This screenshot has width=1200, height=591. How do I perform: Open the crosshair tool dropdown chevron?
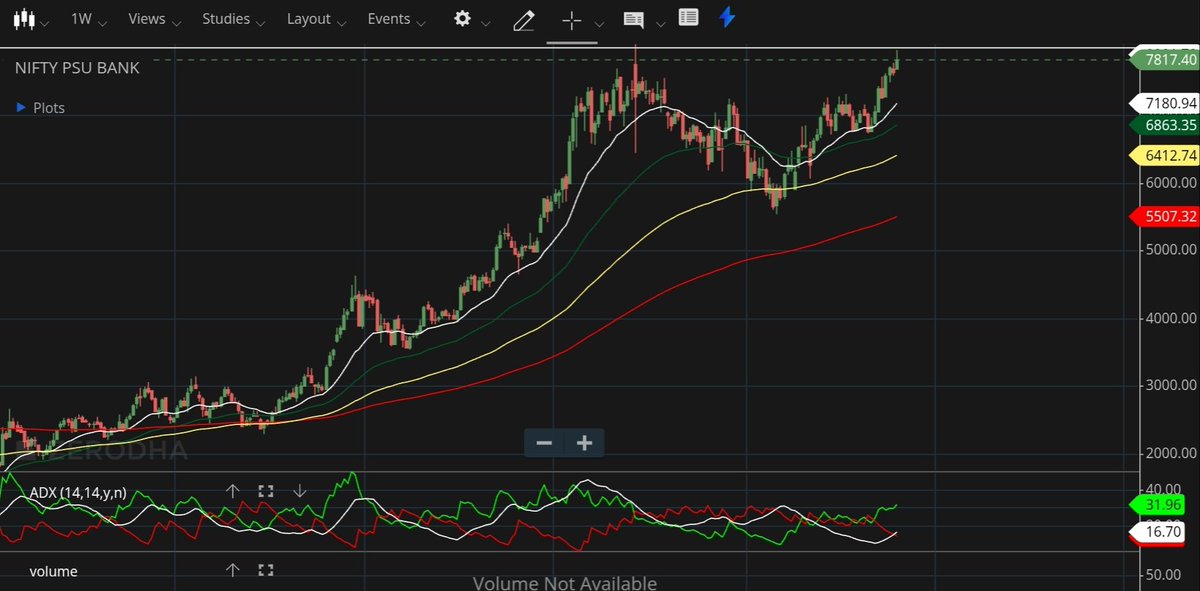[598, 22]
